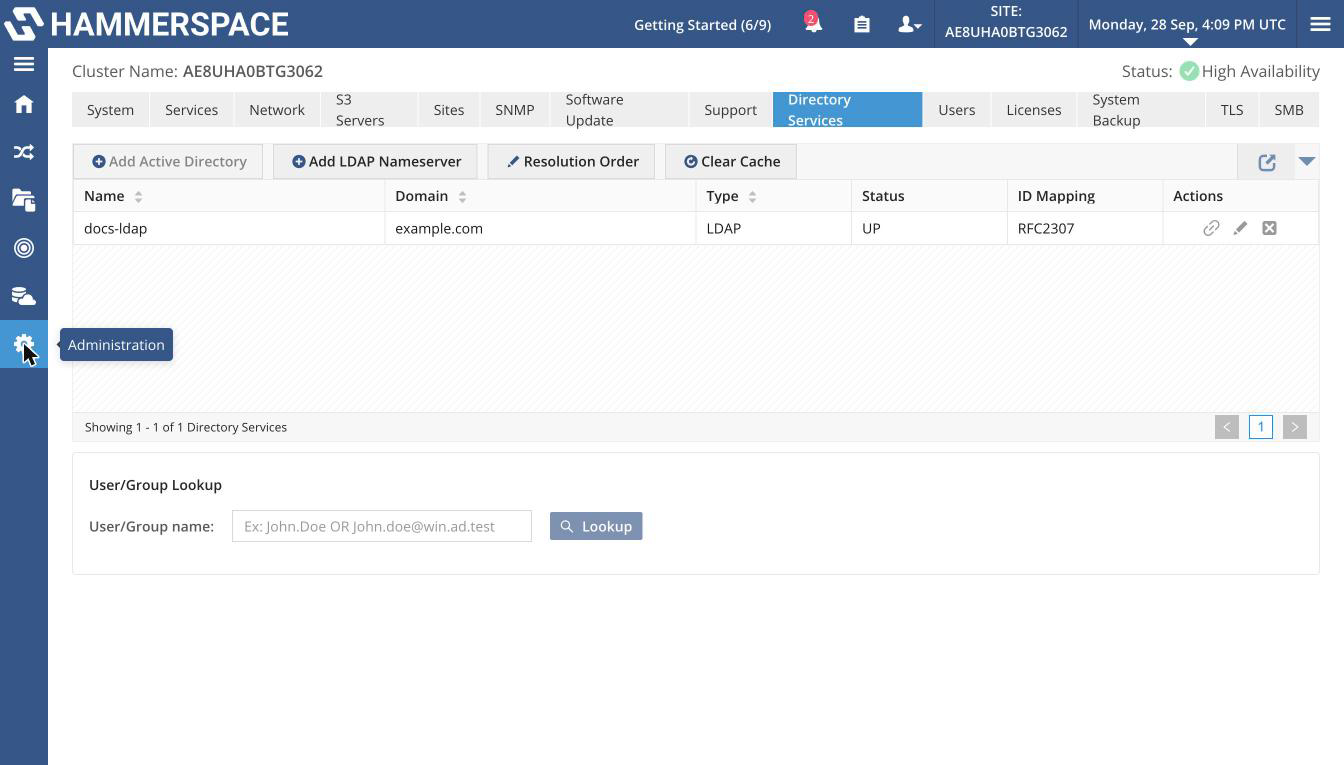This screenshot has width=1344, height=765.
Task: Sort table by Name column
Action: [x=138, y=196]
